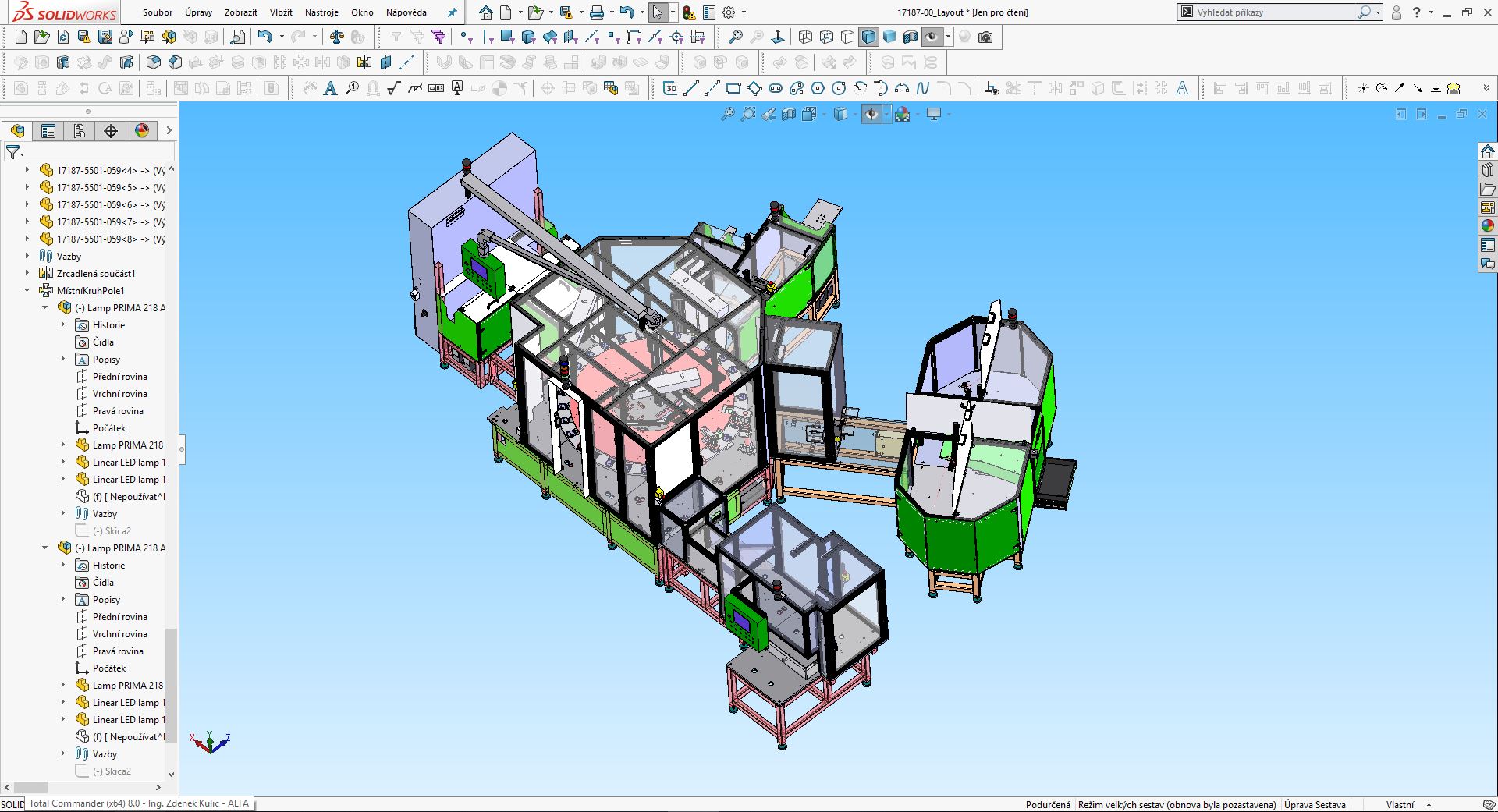
Task: Toggle the hide/show items eye in the viewport toolbar
Action: coord(871,115)
